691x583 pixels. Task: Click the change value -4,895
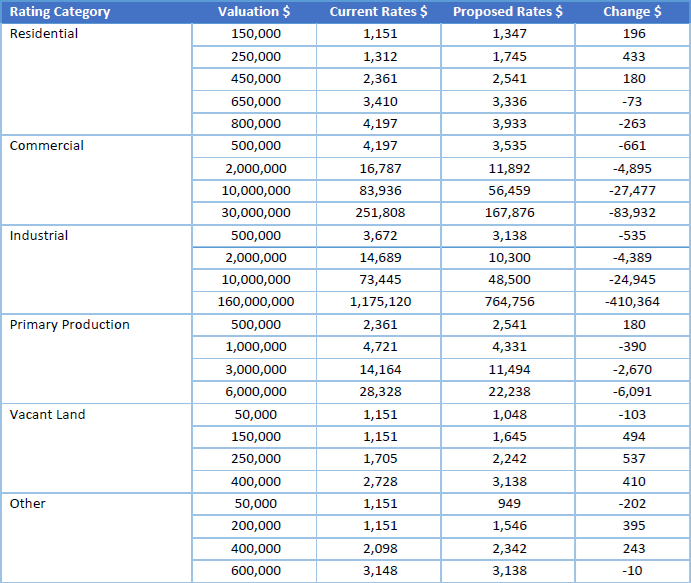[x=632, y=169]
